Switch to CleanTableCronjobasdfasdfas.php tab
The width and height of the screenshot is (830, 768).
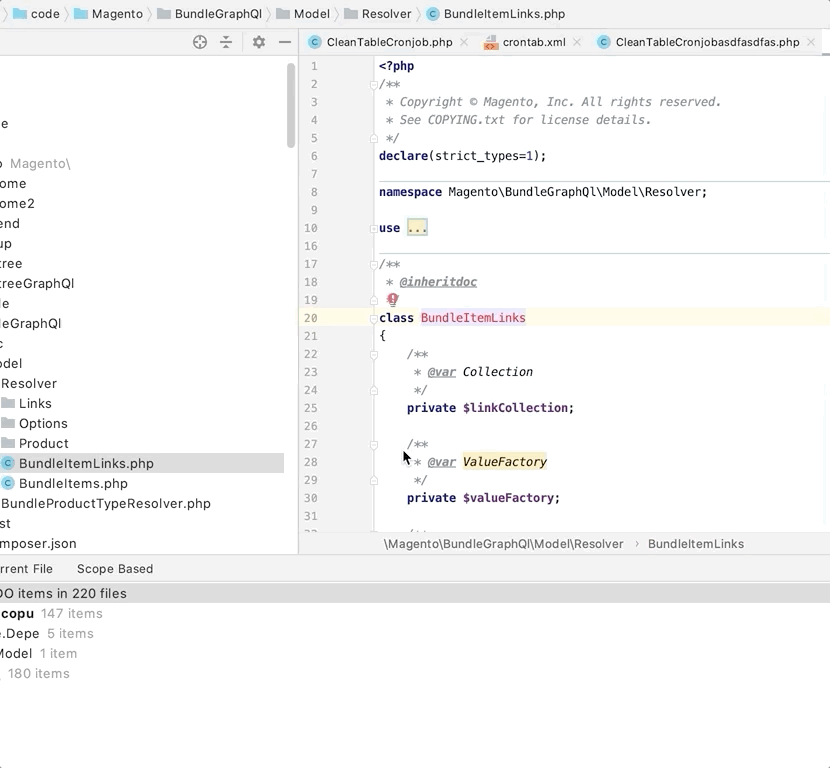coord(707,42)
